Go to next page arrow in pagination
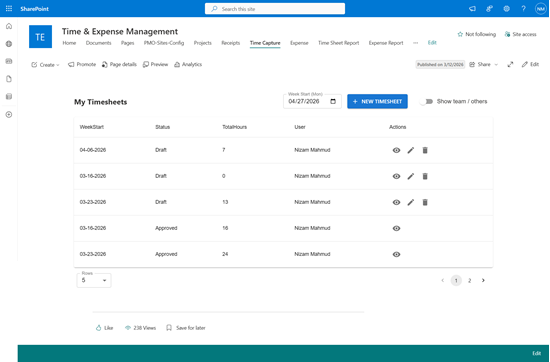550x362 pixels. [x=483, y=280]
